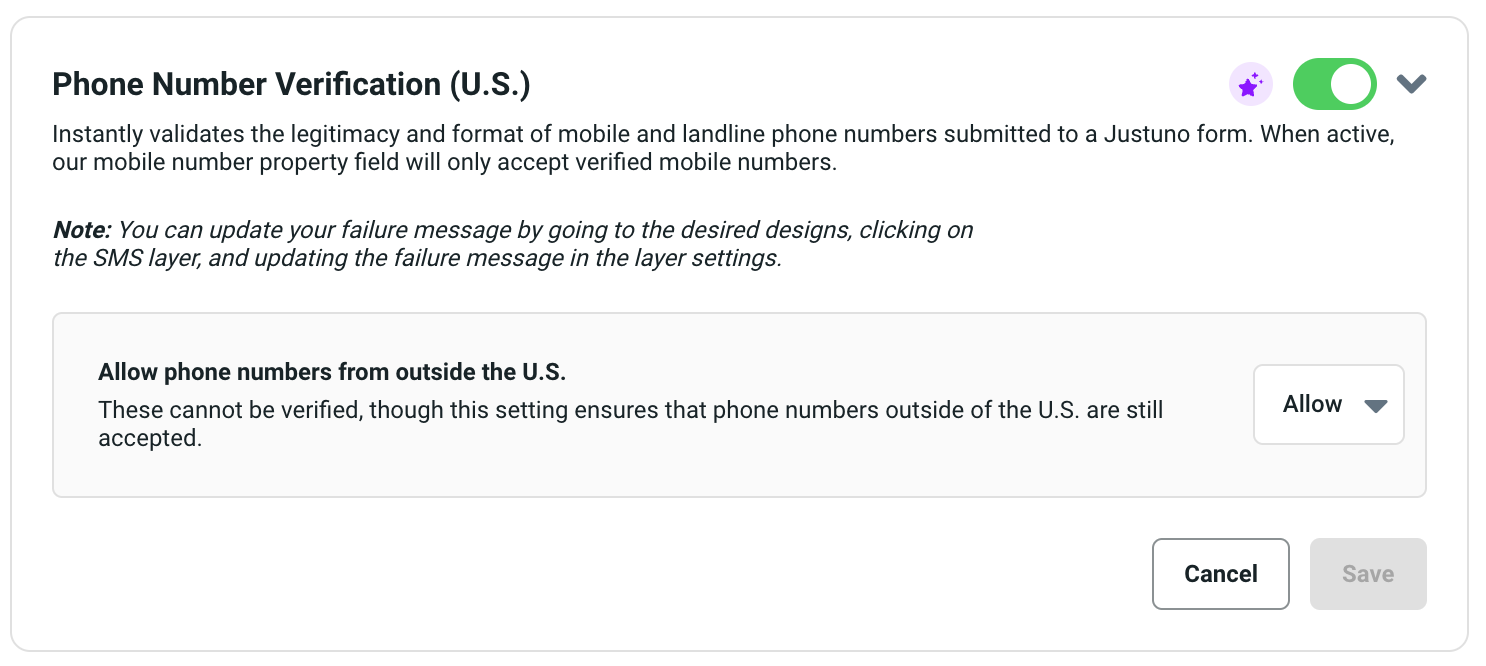This screenshot has width=1486, height=666.
Task: Click the purple sparkle star icon
Action: pos(1250,85)
